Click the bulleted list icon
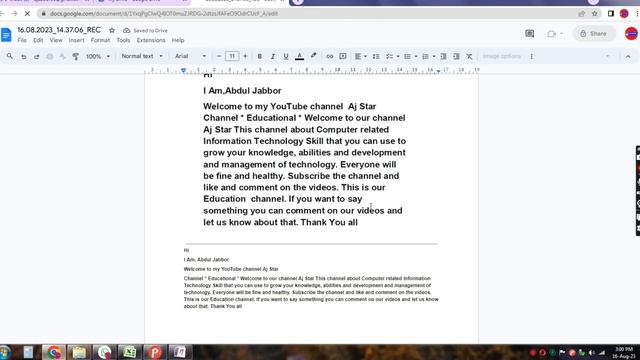 click(x=407, y=56)
